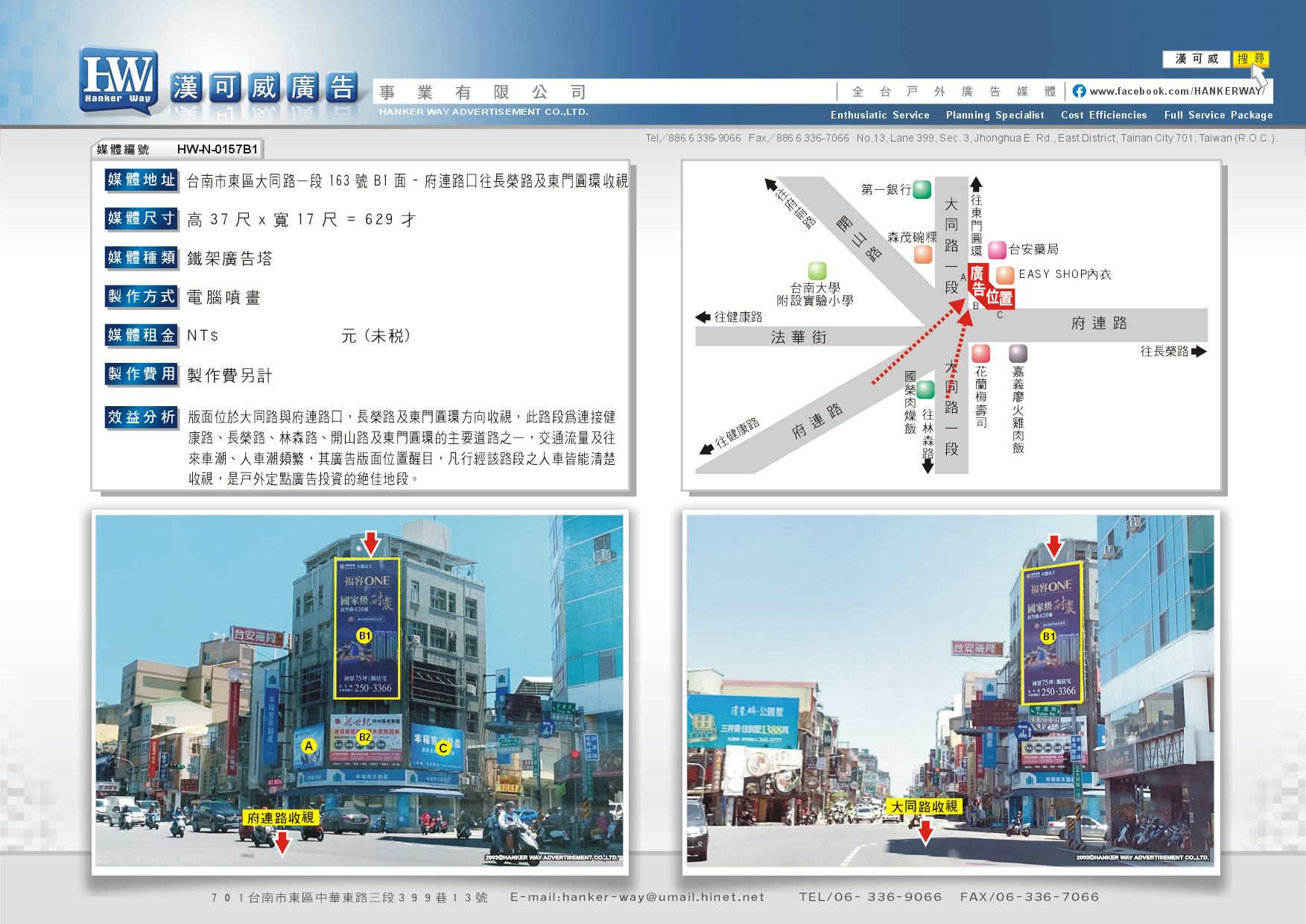
Task: Click the 大同路收視 yellow caption
Action: tap(925, 806)
